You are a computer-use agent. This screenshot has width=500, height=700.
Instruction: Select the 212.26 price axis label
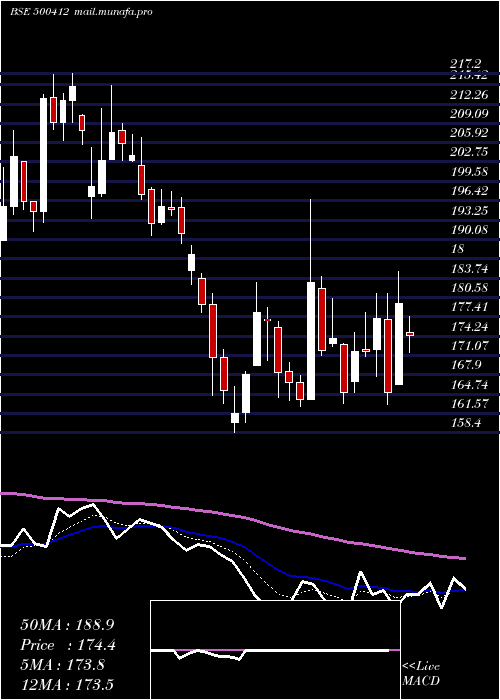(x=469, y=95)
